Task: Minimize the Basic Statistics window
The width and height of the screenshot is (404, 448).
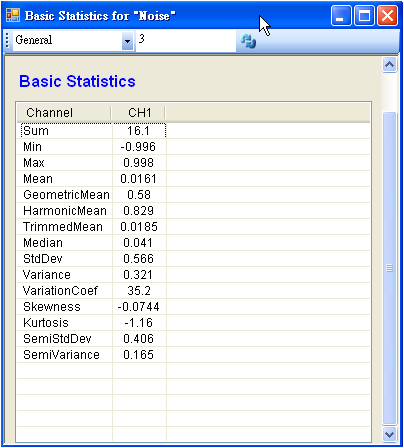Action: click(341, 16)
